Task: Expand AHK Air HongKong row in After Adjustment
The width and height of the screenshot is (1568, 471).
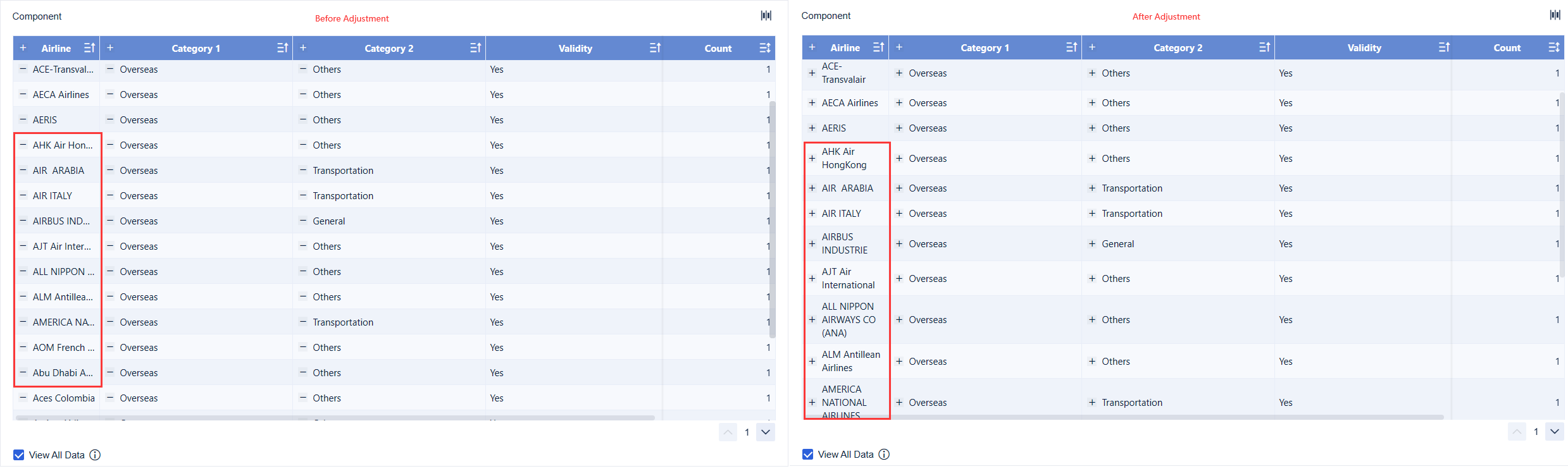Action: (812, 158)
